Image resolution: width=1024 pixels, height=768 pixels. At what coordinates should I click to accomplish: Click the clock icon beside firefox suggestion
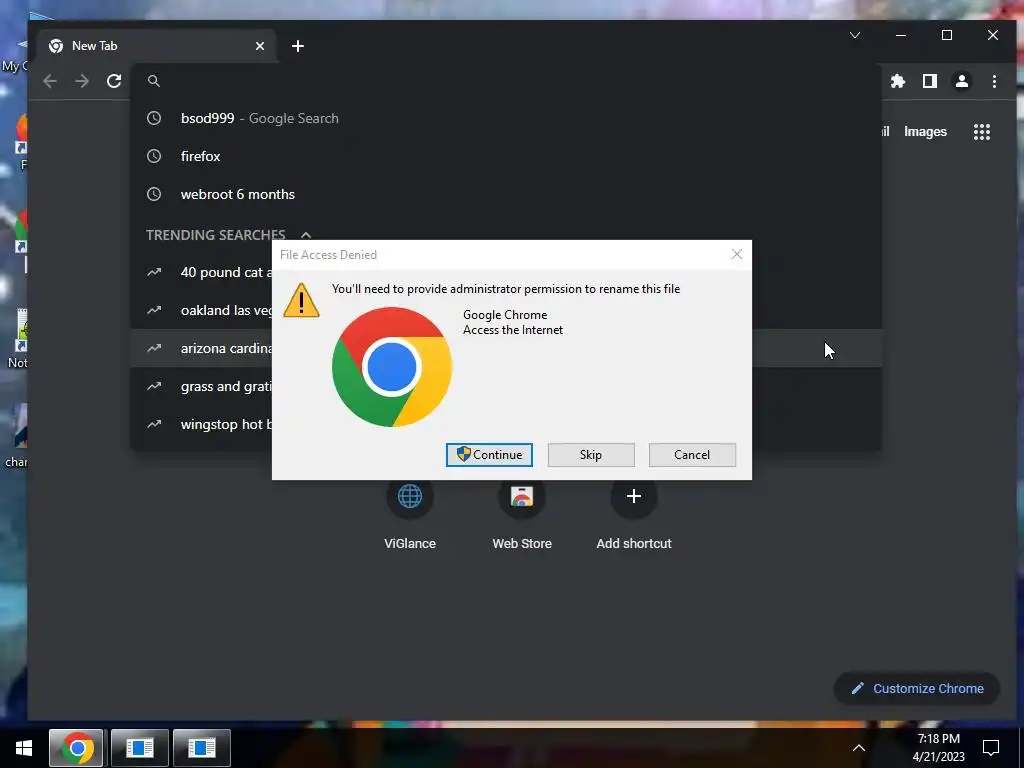click(x=153, y=156)
